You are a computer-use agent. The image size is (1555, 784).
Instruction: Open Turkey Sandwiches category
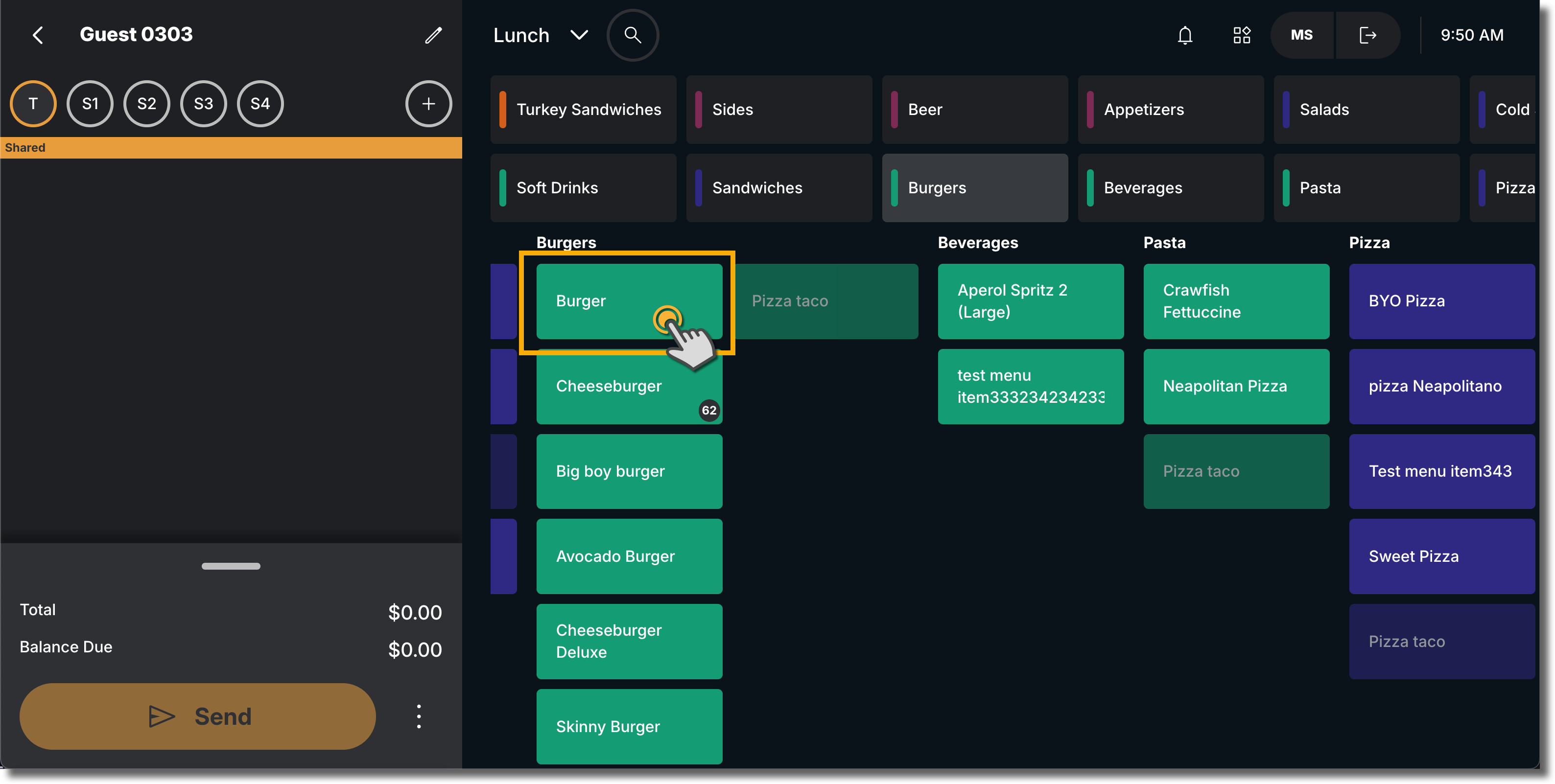pyautogui.click(x=583, y=109)
